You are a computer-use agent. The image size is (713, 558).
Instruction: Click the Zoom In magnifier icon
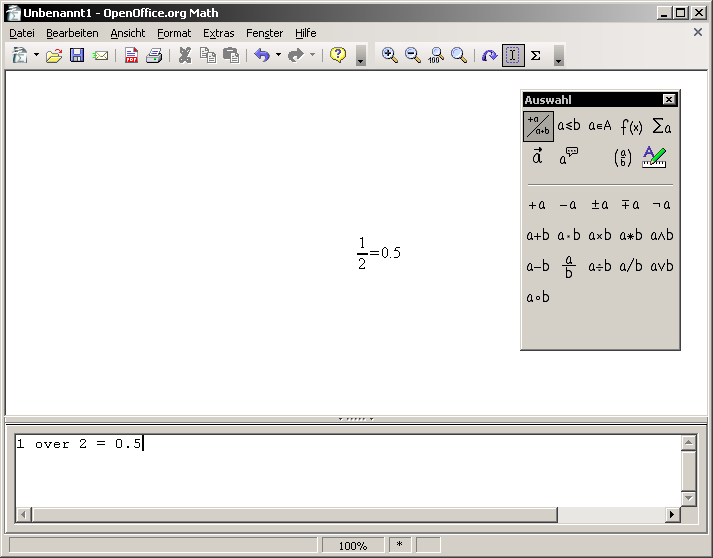[x=390, y=56]
